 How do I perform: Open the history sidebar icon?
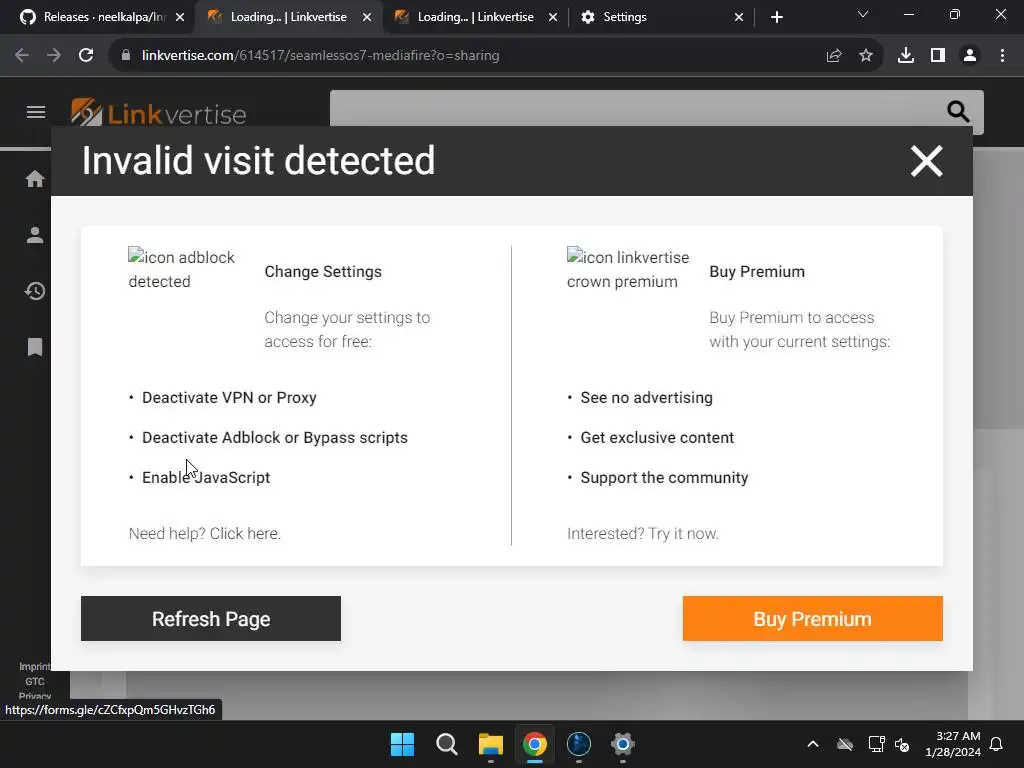[x=35, y=291]
